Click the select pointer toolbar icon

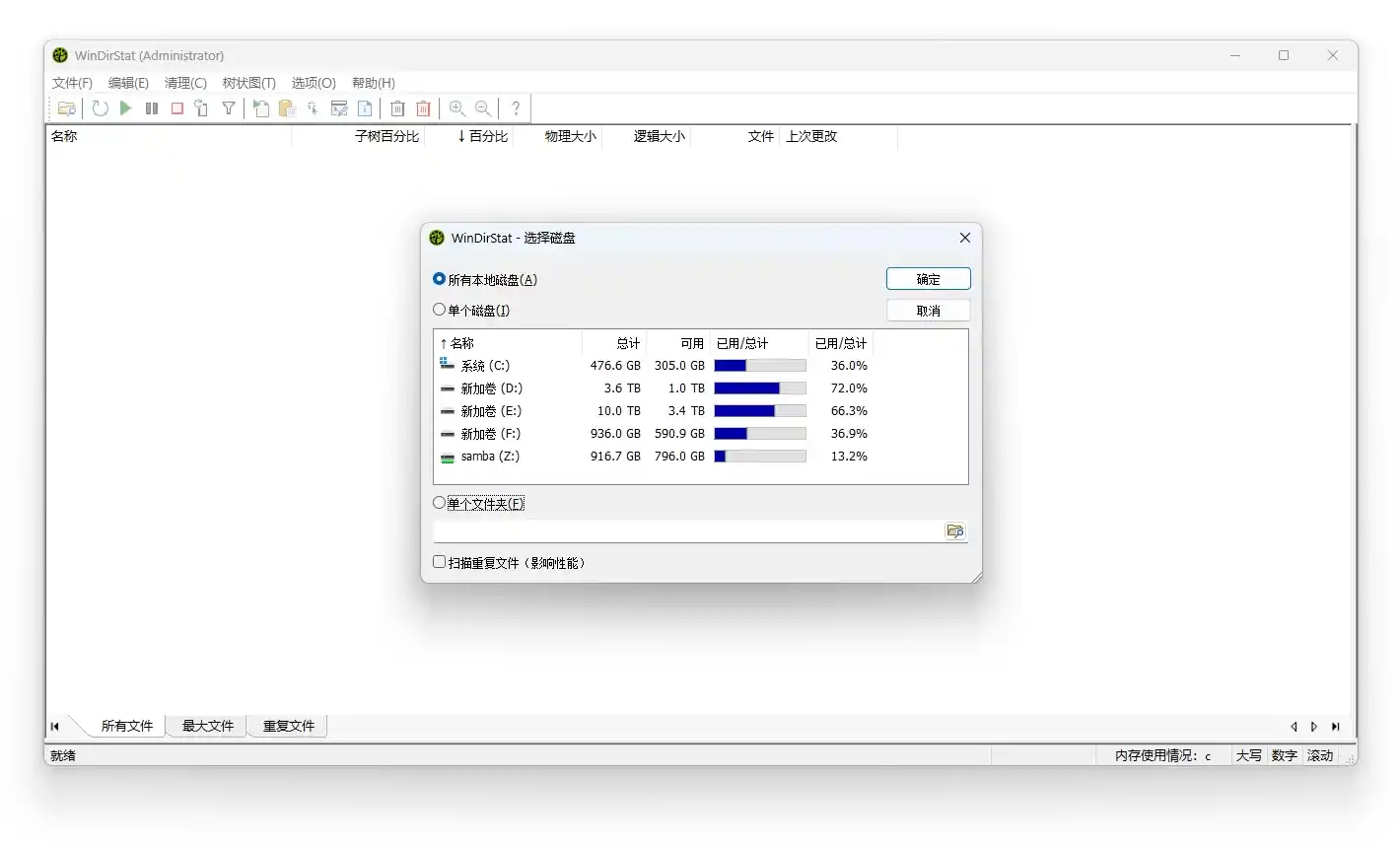(313, 108)
